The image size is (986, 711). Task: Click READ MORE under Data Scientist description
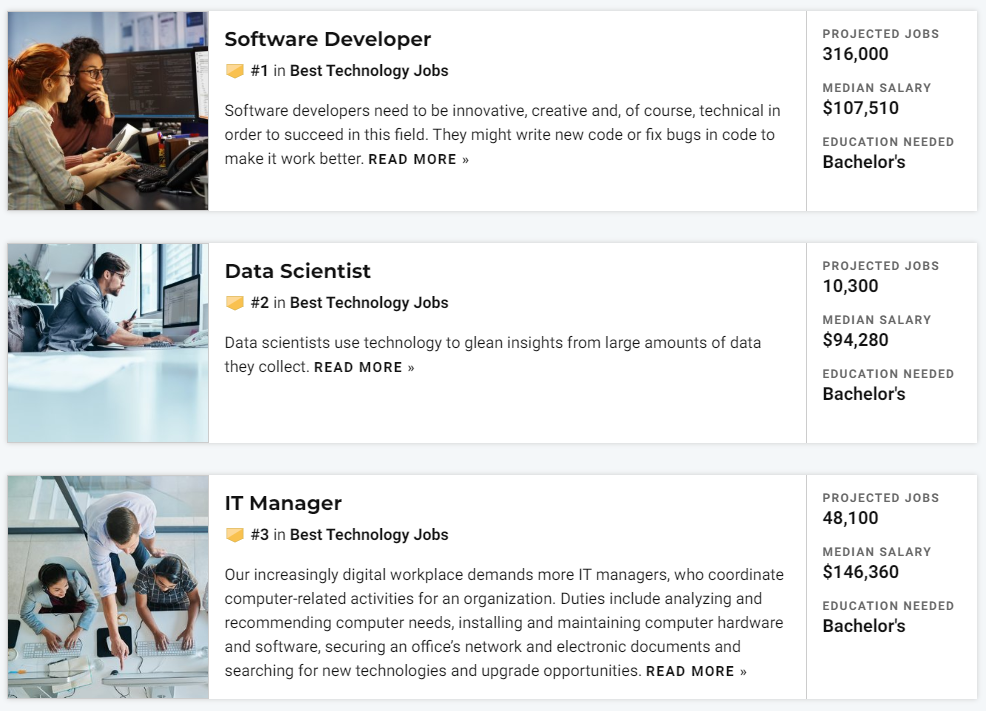pyautogui.click(x=364, y=367)
